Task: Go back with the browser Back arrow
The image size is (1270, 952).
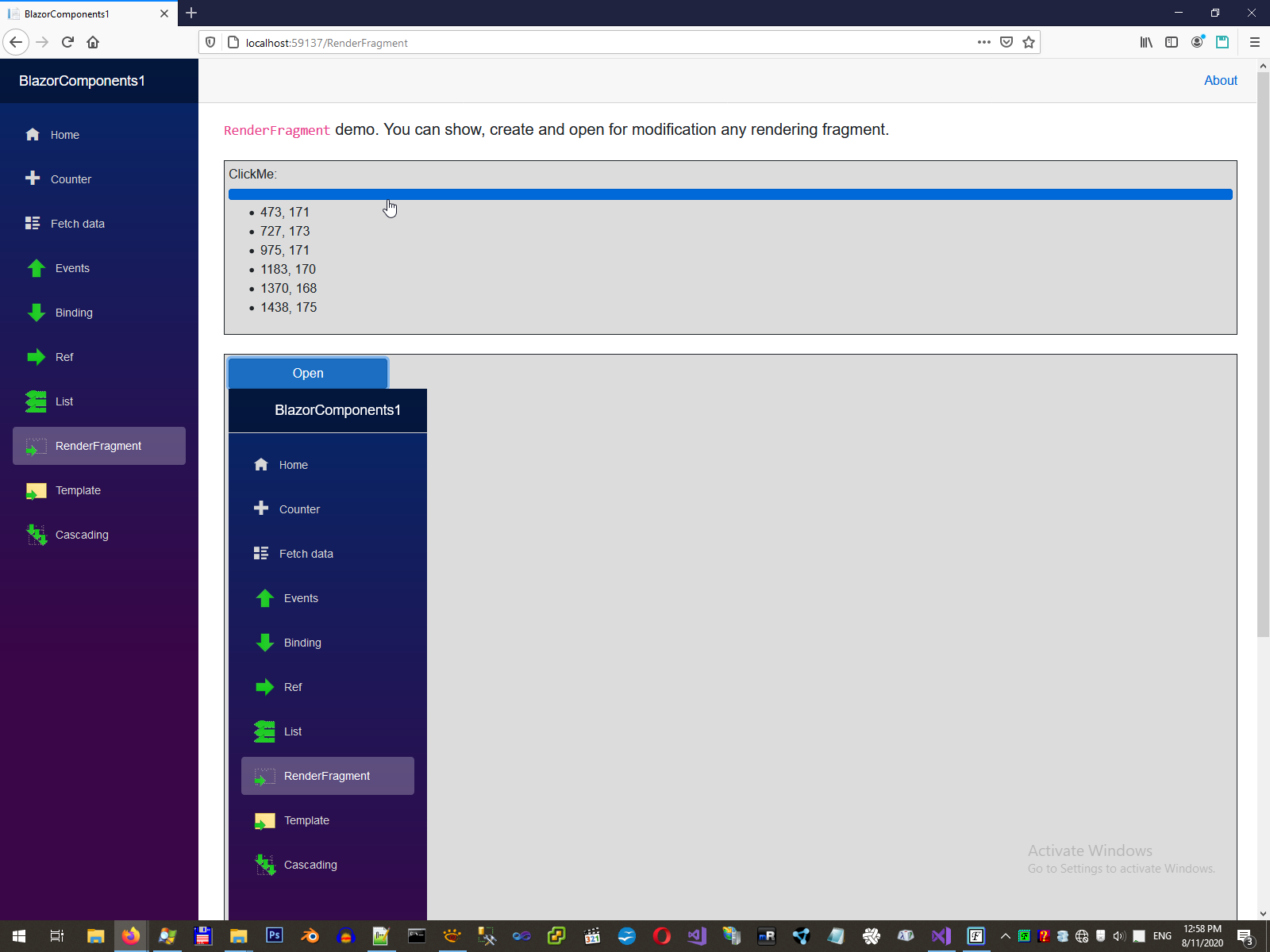Action: pos(16,42)
